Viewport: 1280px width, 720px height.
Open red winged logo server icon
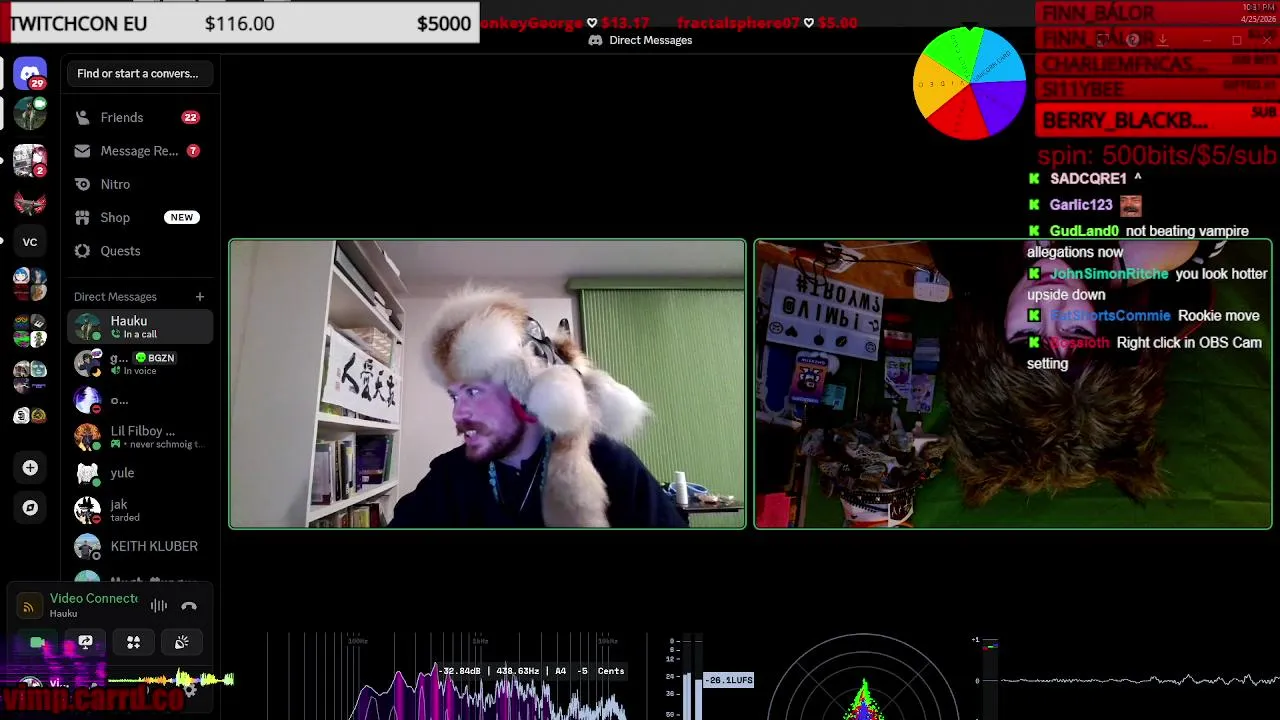(x=30, y=203)
